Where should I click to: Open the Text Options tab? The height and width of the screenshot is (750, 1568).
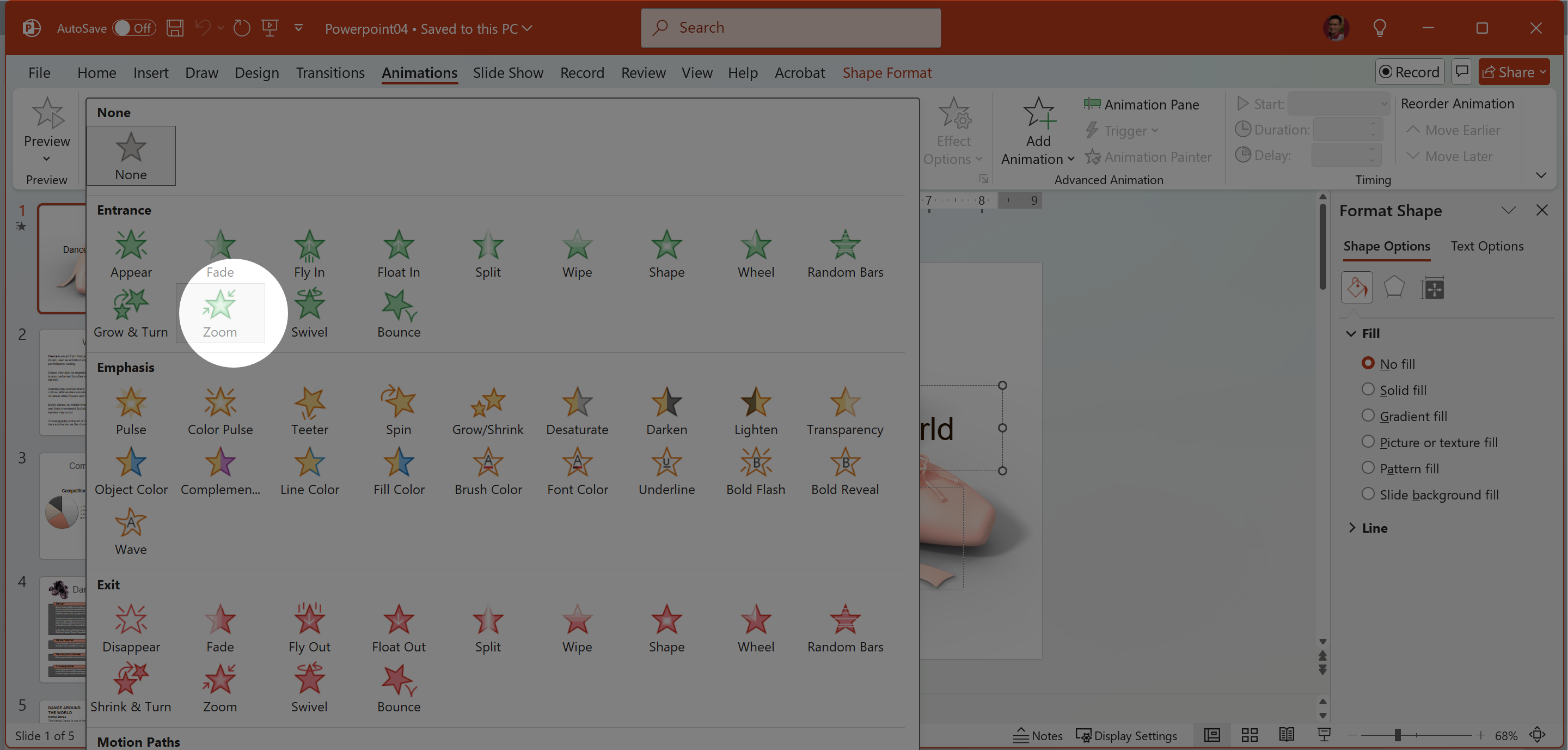coord(1486,247)
